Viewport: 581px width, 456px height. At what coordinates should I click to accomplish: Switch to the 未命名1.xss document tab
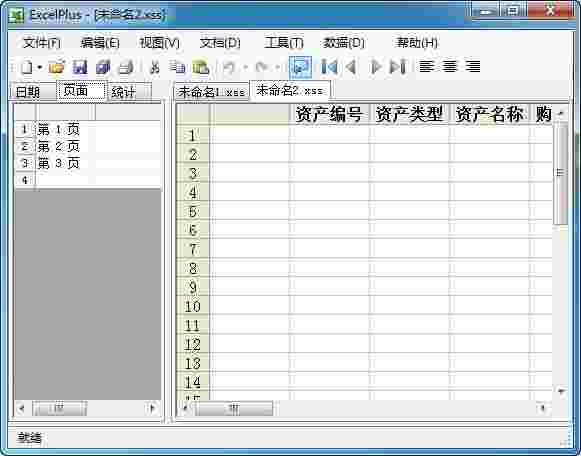[x=211, y=91]
